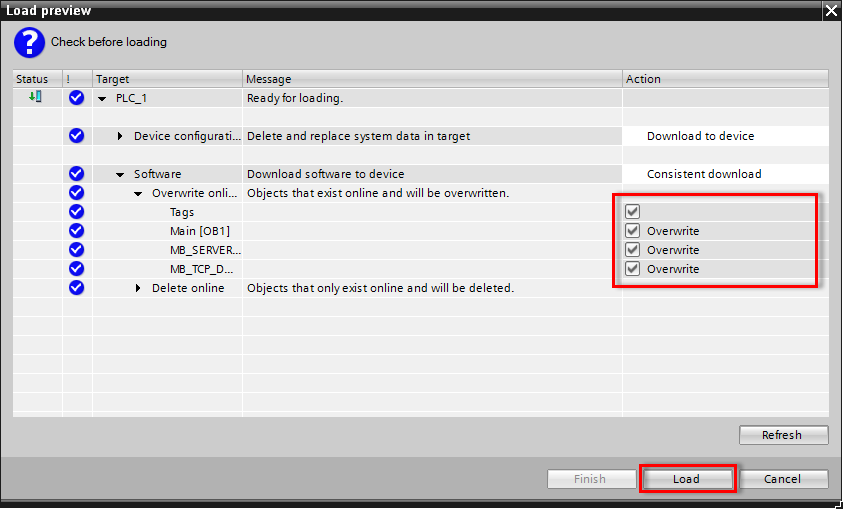Viewport: 843px width, 509px height.
Task: Click the Message column header
Action: click(432, 79)
